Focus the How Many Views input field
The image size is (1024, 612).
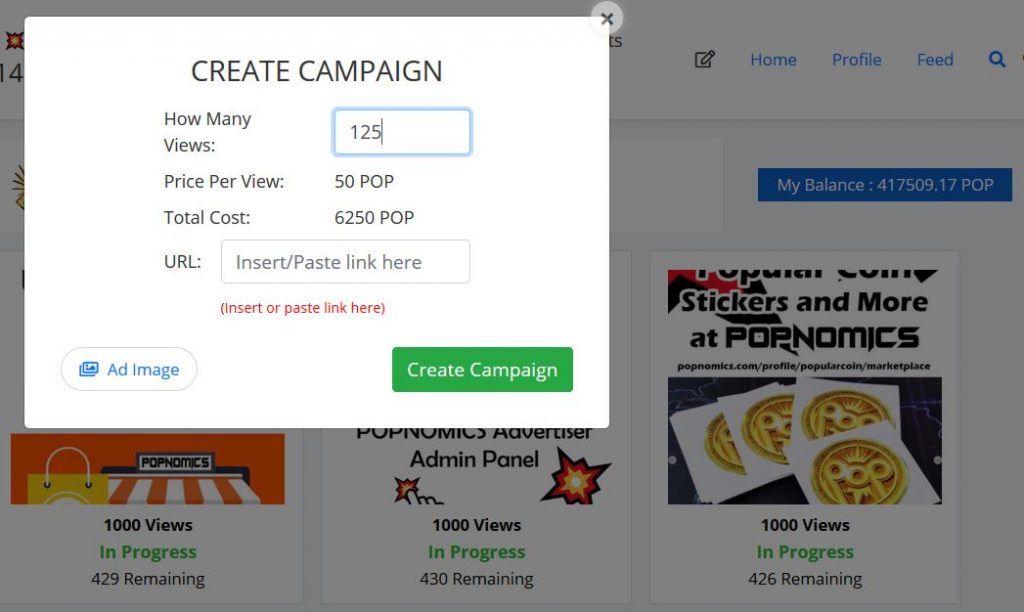tap(402, 132)
